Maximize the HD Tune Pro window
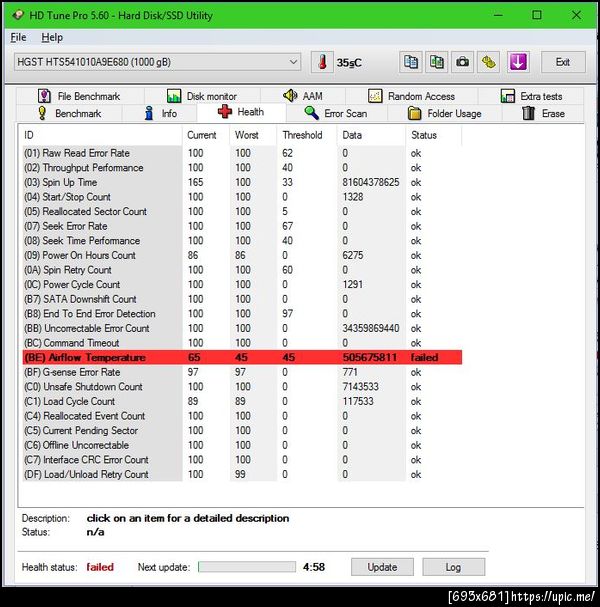This screenshot has width=600, height=607. [x=537, y=15]
